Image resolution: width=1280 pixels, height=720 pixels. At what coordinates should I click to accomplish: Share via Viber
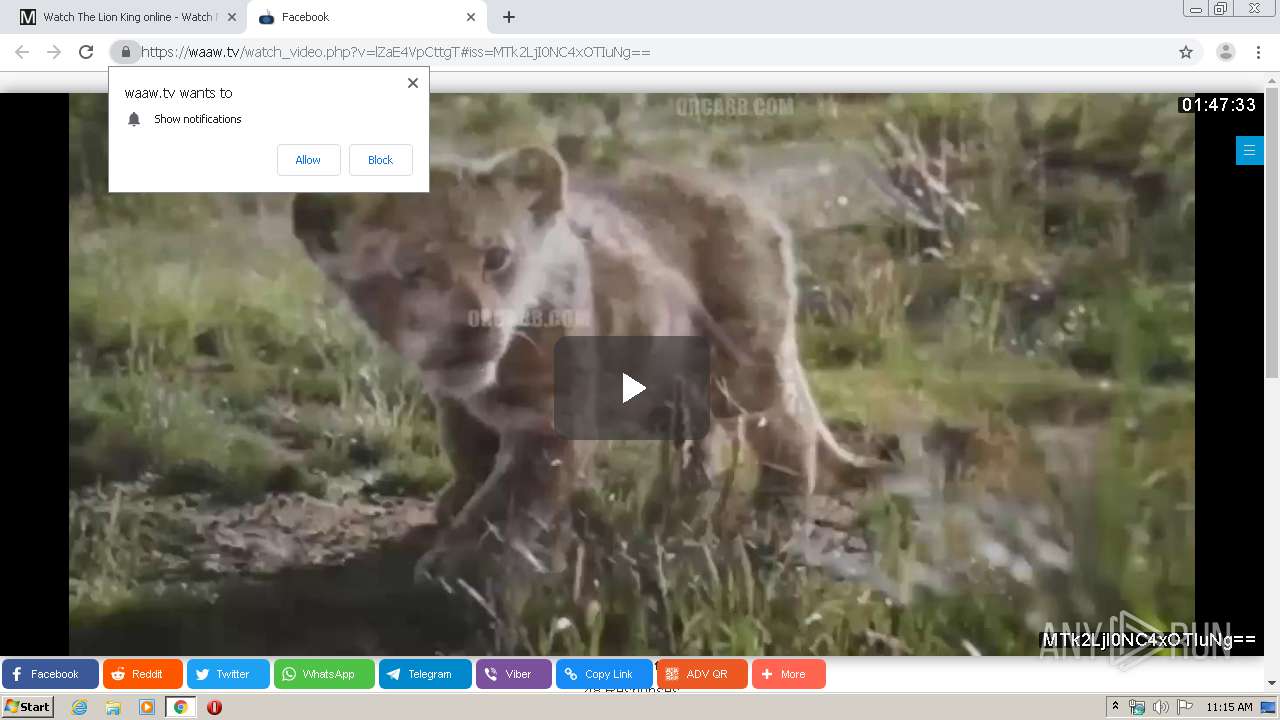513,674
